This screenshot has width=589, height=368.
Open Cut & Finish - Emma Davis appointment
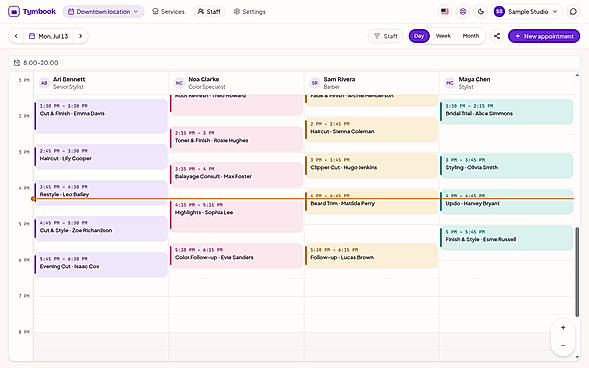101,116
